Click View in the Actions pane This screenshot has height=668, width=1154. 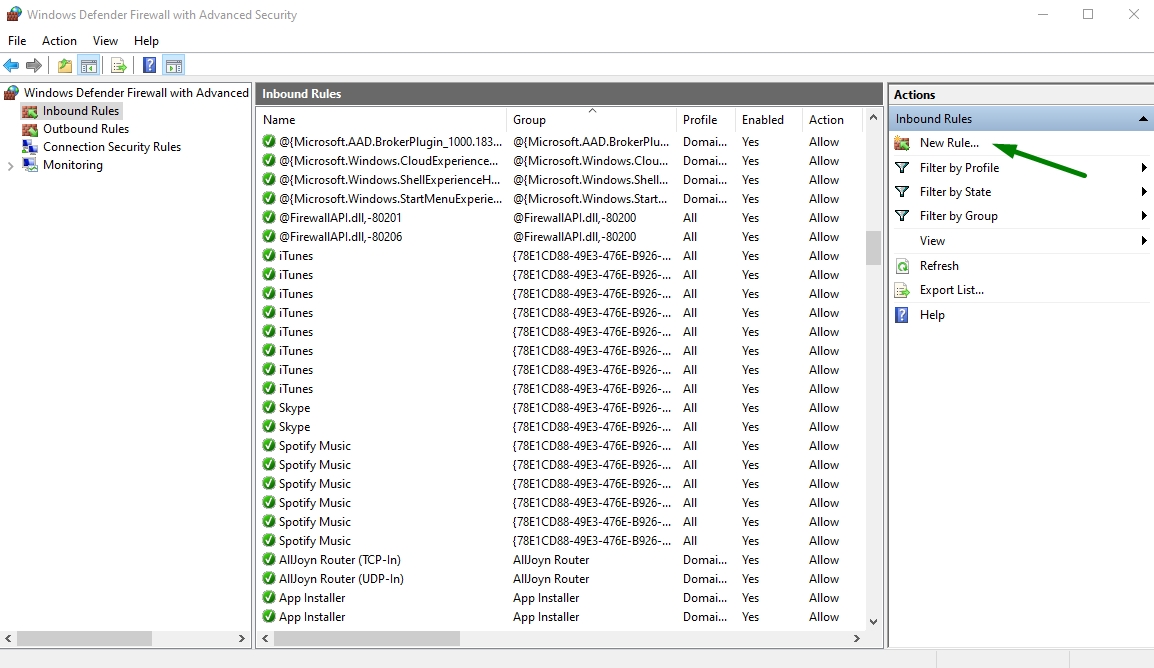coord(932,241)
